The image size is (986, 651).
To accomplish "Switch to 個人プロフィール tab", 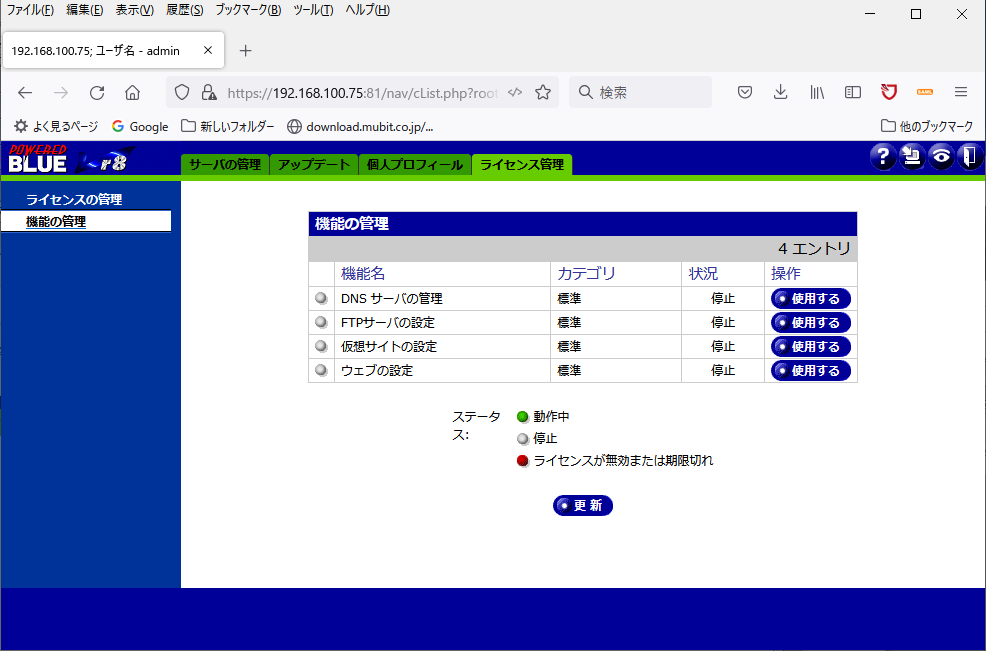I will coord(415,165).
